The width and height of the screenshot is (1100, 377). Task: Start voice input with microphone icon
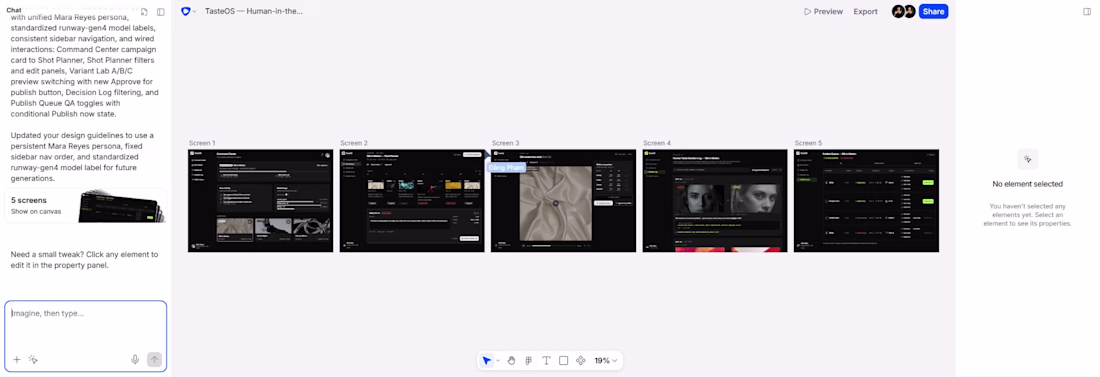(x=135, y=359)
